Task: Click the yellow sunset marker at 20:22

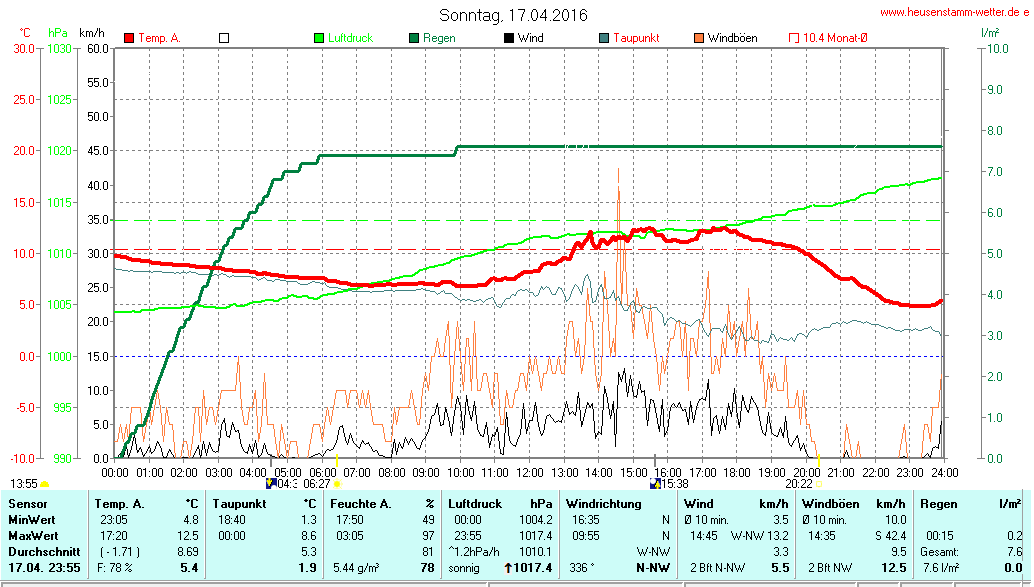Action: click(x=818, y=484)
